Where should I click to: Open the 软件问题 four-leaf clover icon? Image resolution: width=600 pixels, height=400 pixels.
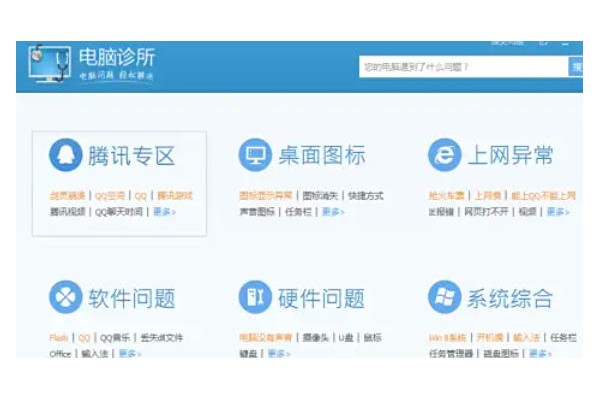pyautogui.click(x=65, y=297)
